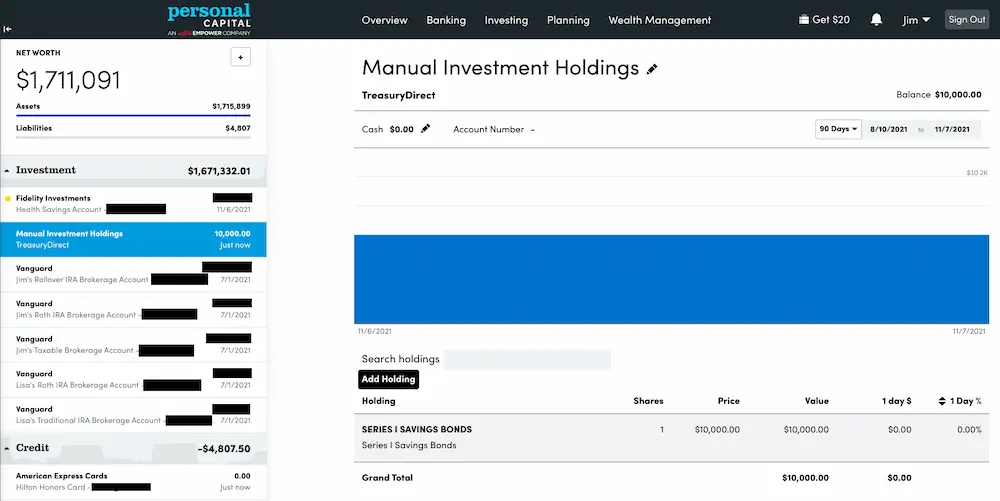The width and height of the screenshot is (1000, 501).
Task: Focus the Search holdings field
Action: (x=527, y=359)
